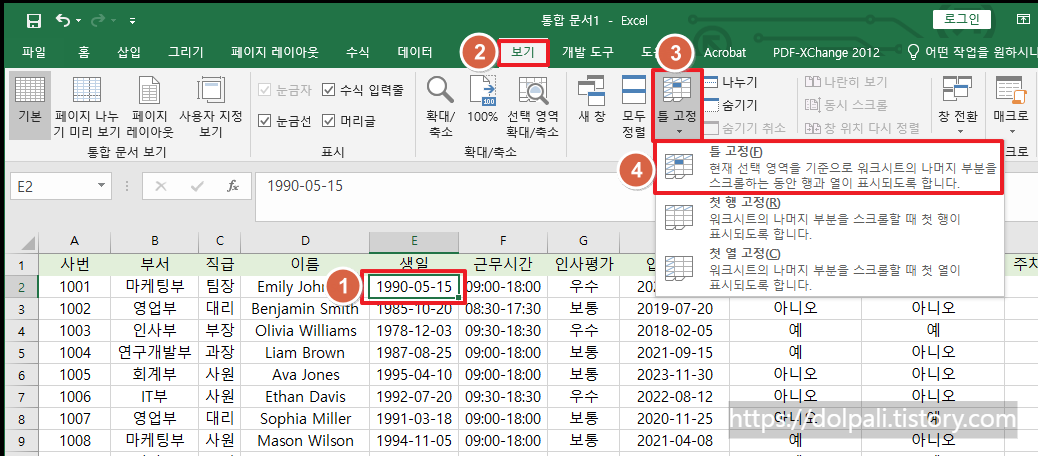Select column A header
The height and width of the screenshot is (456, 1038).
pos(75,242)
